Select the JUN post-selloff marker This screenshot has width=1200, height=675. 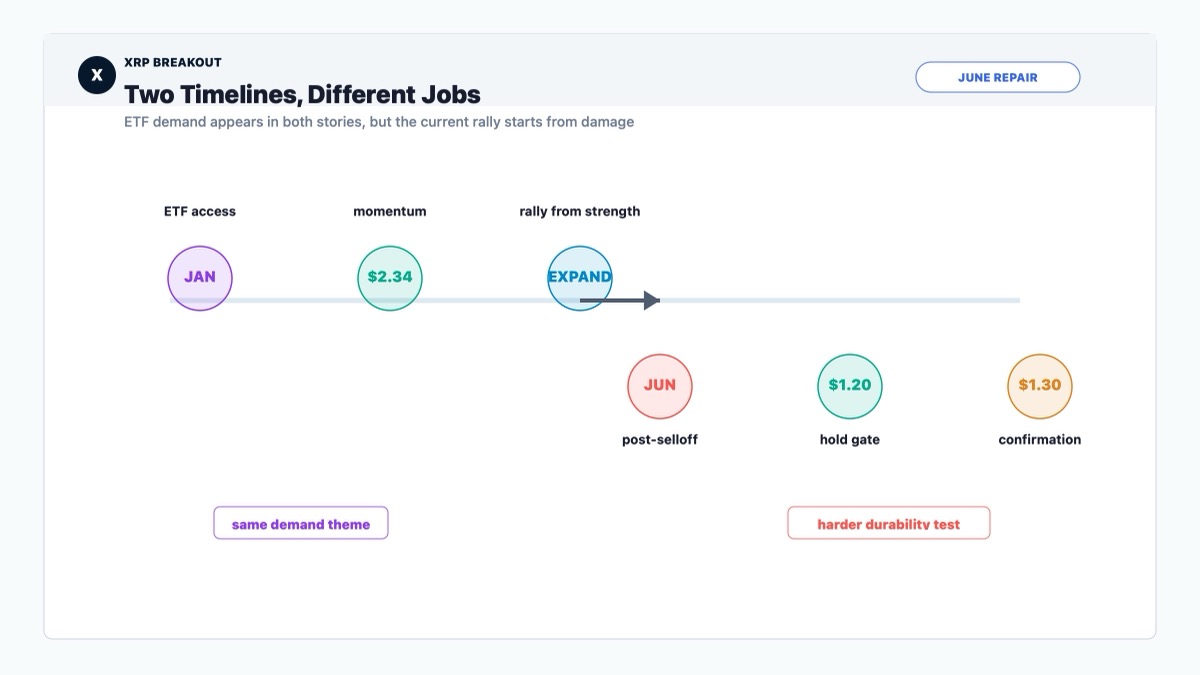tap(660, 385)
